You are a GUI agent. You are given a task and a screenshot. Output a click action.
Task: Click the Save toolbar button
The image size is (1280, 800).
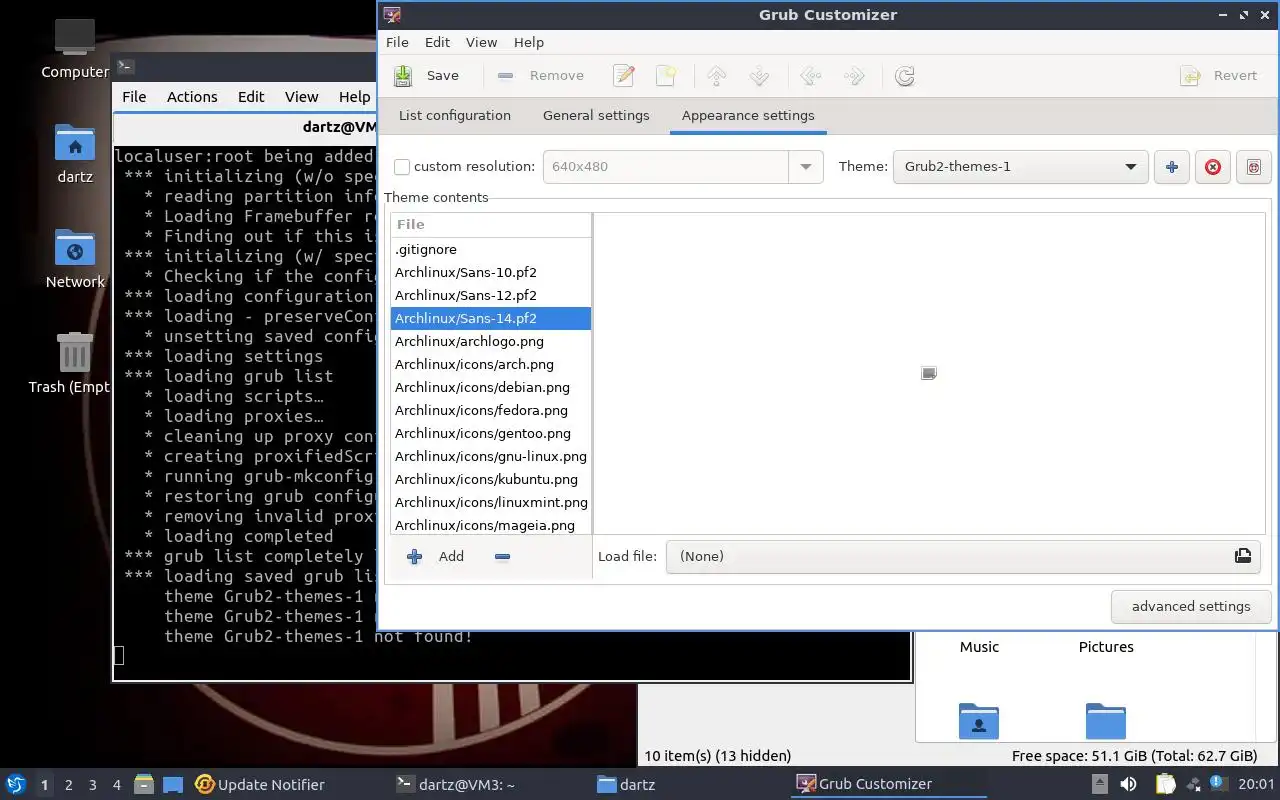pos(426,76)
